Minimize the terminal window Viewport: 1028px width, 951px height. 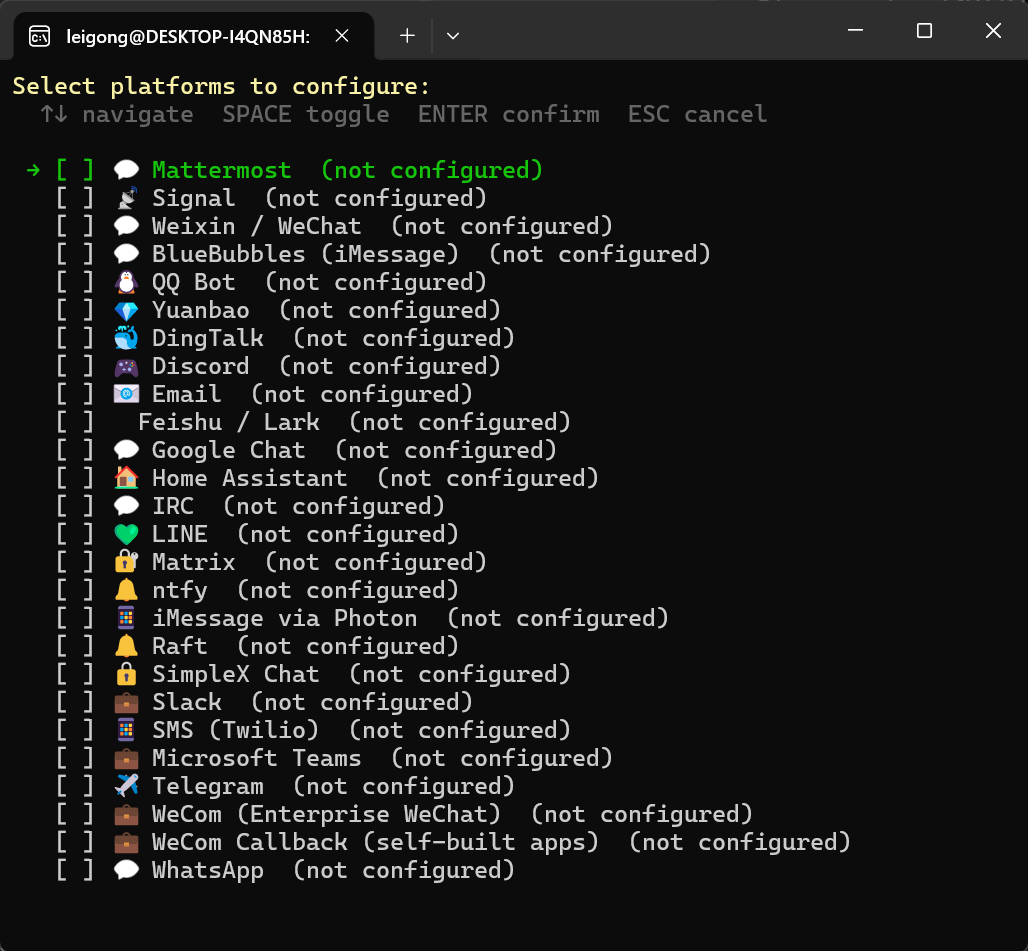[856, 30]
